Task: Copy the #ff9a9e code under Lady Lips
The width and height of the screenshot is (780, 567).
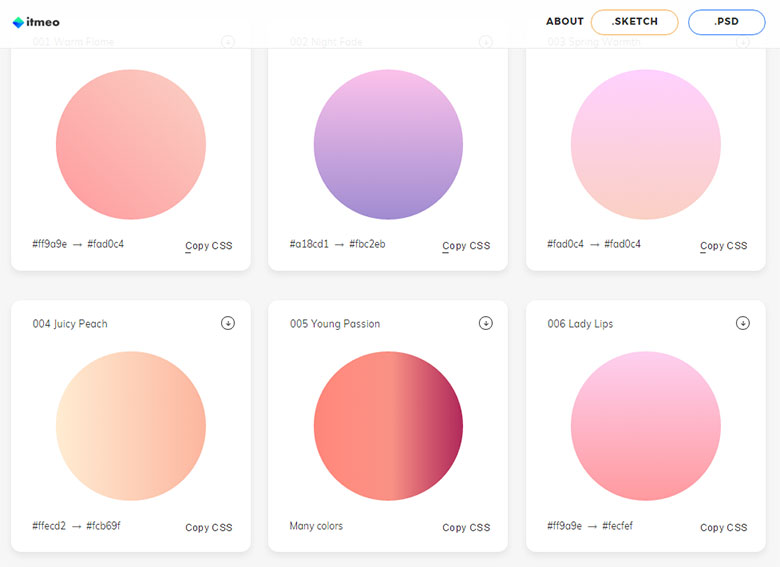Action: click(565, 526)
